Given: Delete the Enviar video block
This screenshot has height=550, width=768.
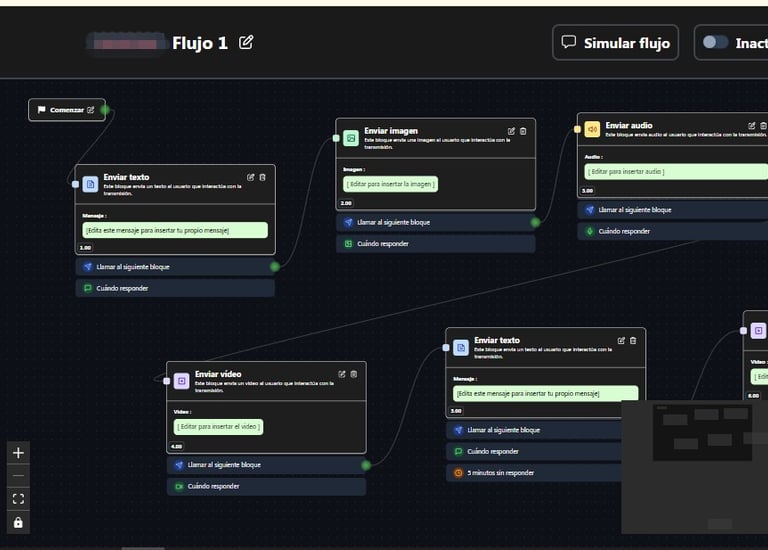Looking at the screenshot, I should [x=354, y=374].
